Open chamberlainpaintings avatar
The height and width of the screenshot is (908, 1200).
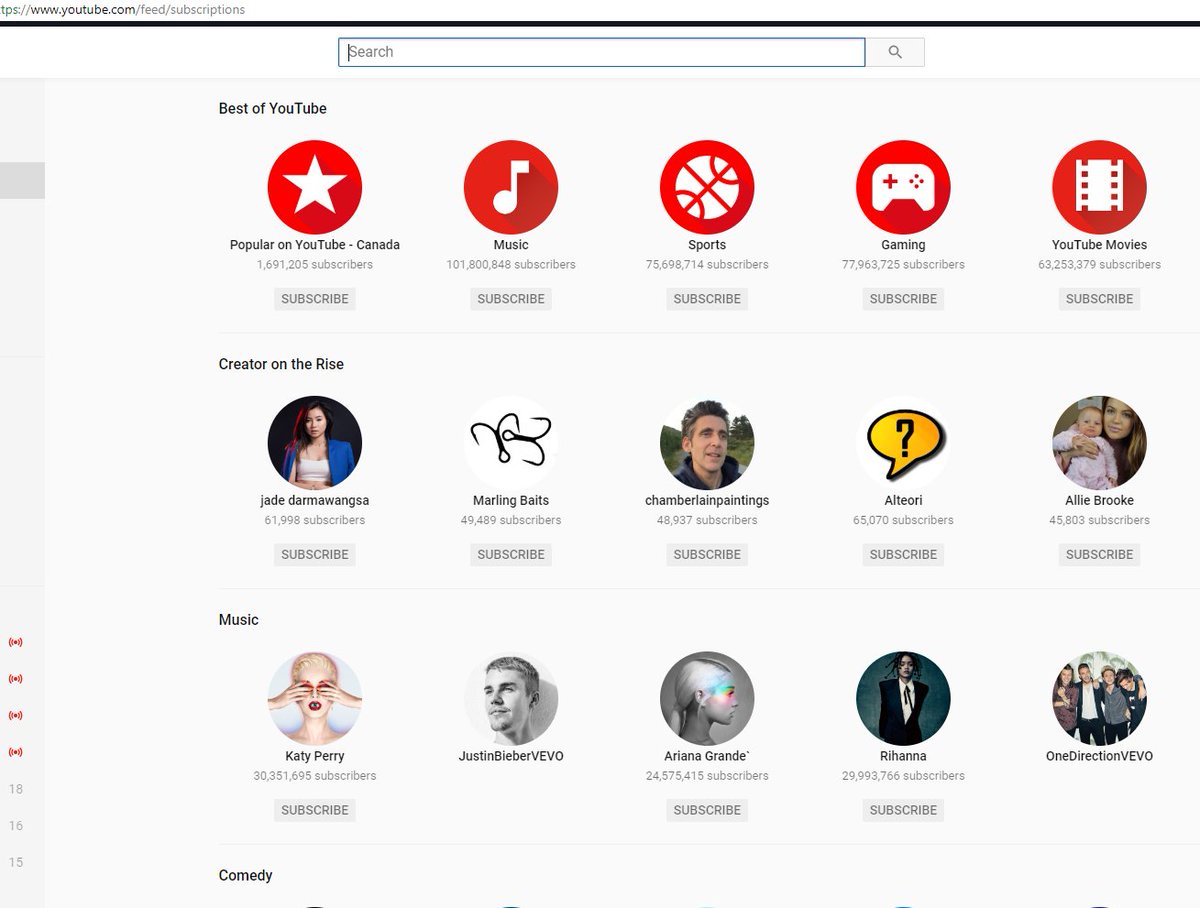[x=707, y=443]
